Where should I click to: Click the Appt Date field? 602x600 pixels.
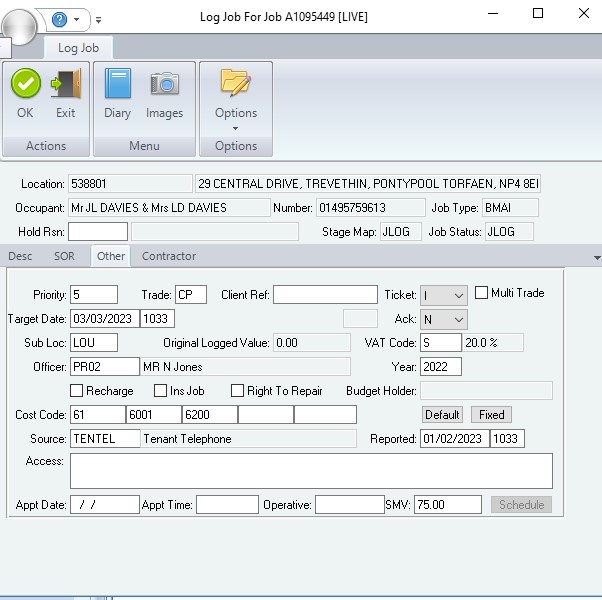click(x=105, y=504)
